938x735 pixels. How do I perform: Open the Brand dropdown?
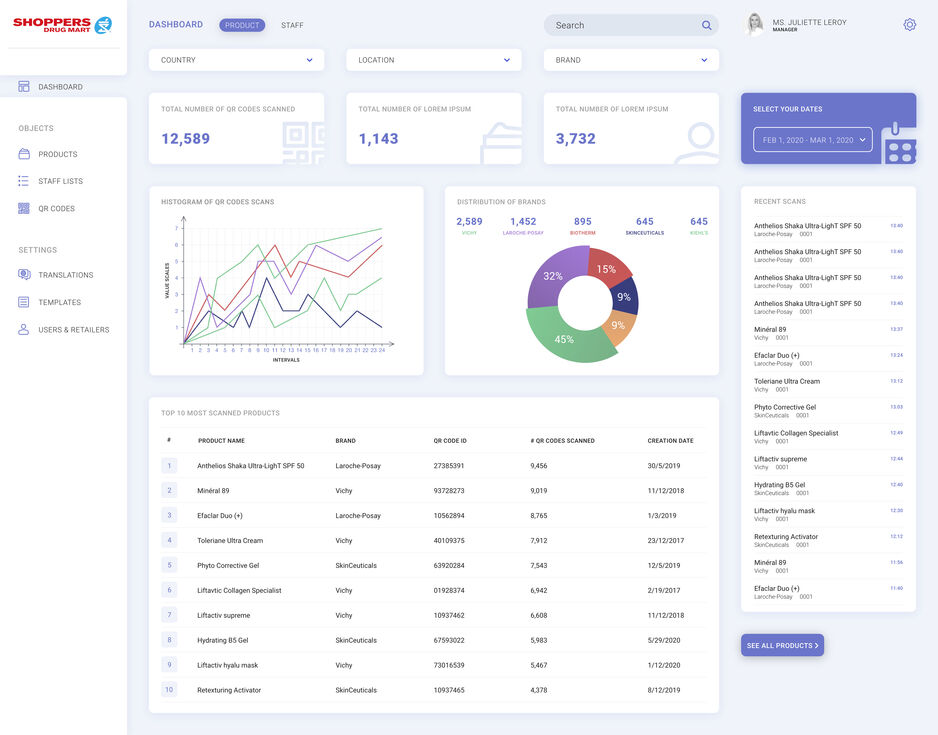[631, 60]
